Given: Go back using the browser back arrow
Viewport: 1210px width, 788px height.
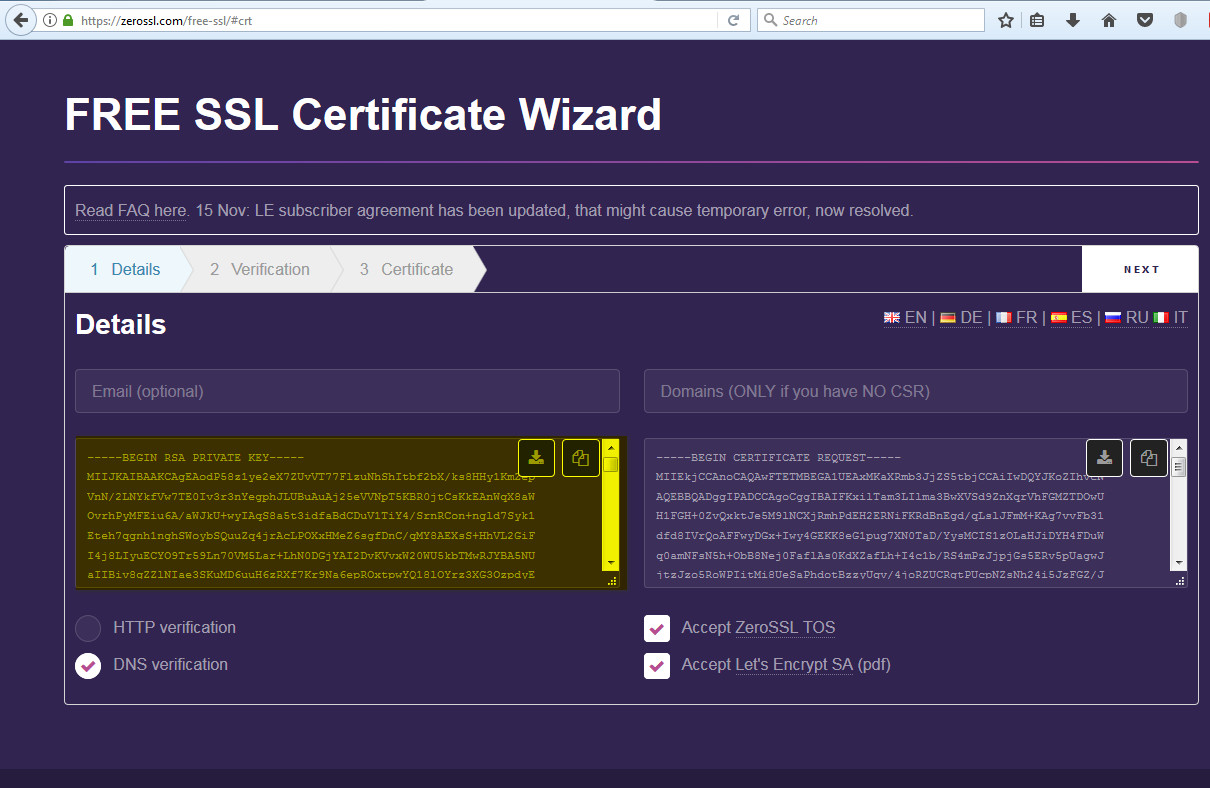Looking at the screenshot, I should click(20, 20).
